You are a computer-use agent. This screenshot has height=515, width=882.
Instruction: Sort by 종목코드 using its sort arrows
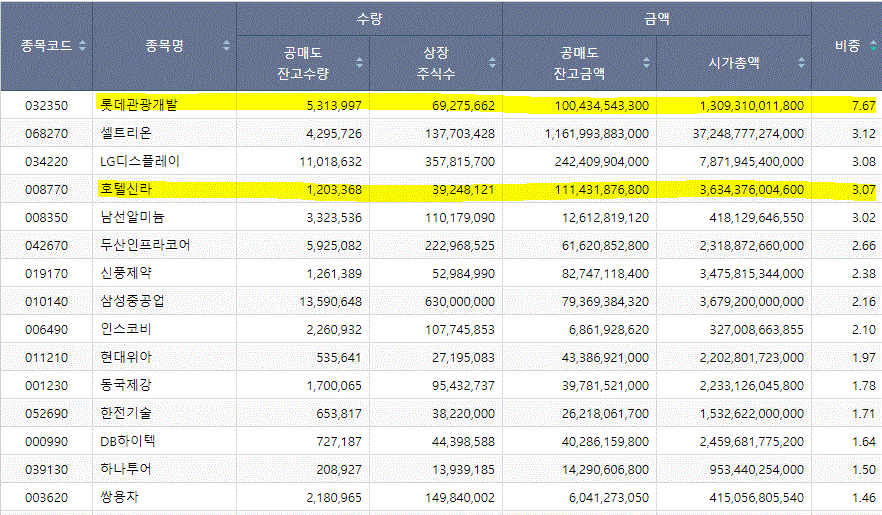(x=83, y=46)
